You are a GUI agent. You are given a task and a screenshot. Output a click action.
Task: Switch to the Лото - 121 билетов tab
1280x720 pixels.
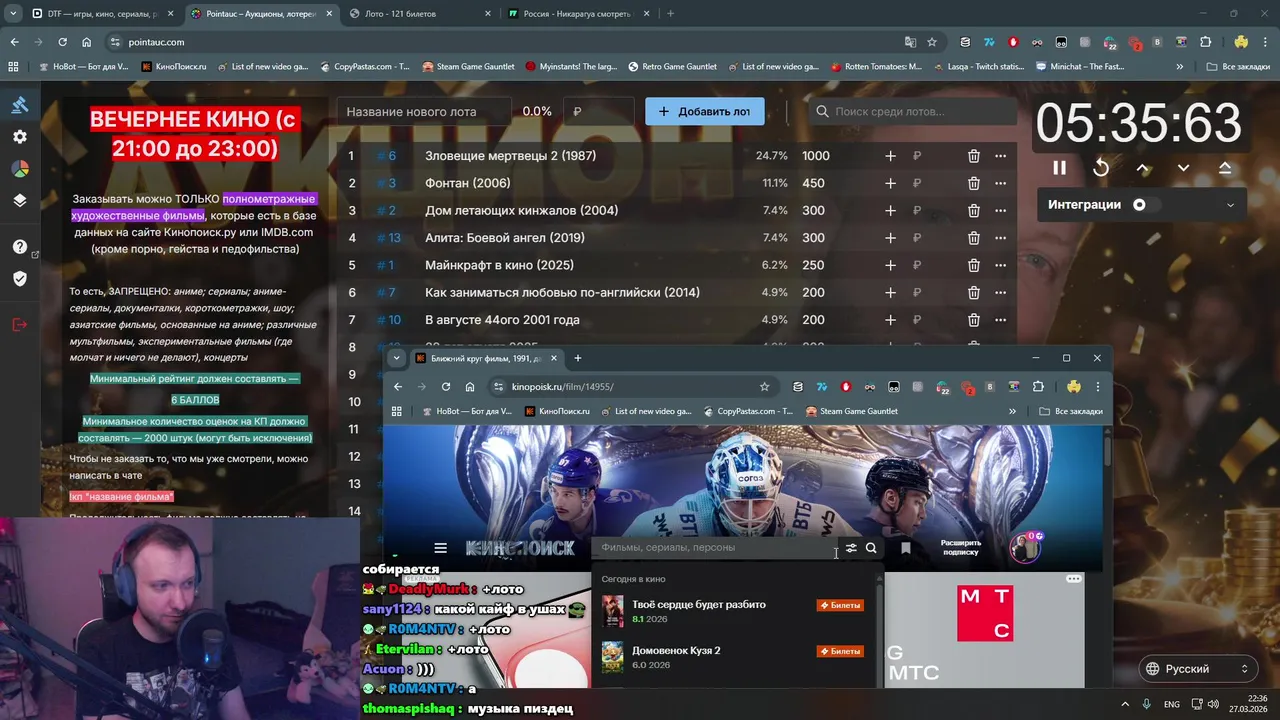pos(419,14)
